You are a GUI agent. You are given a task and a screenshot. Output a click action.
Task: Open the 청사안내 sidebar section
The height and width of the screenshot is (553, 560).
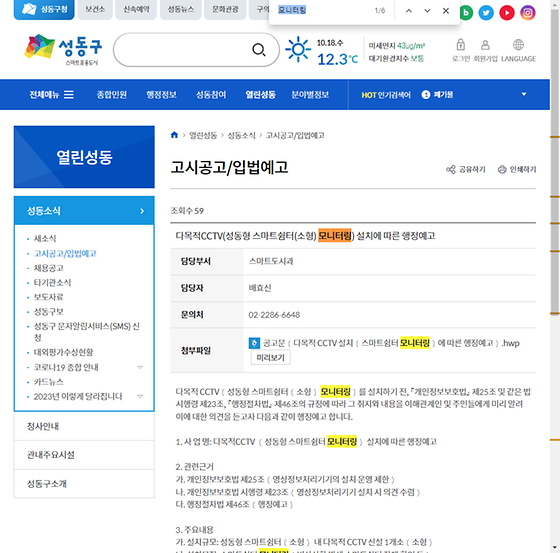84,426
